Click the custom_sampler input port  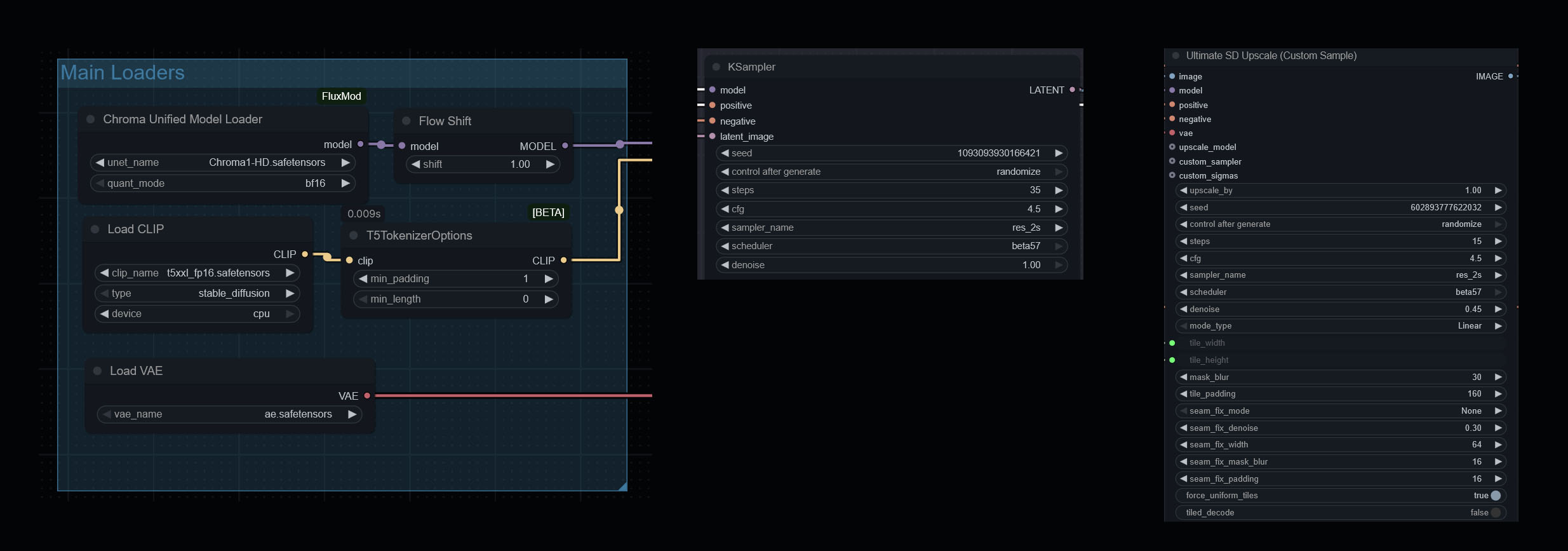[x=1172, y=161]
